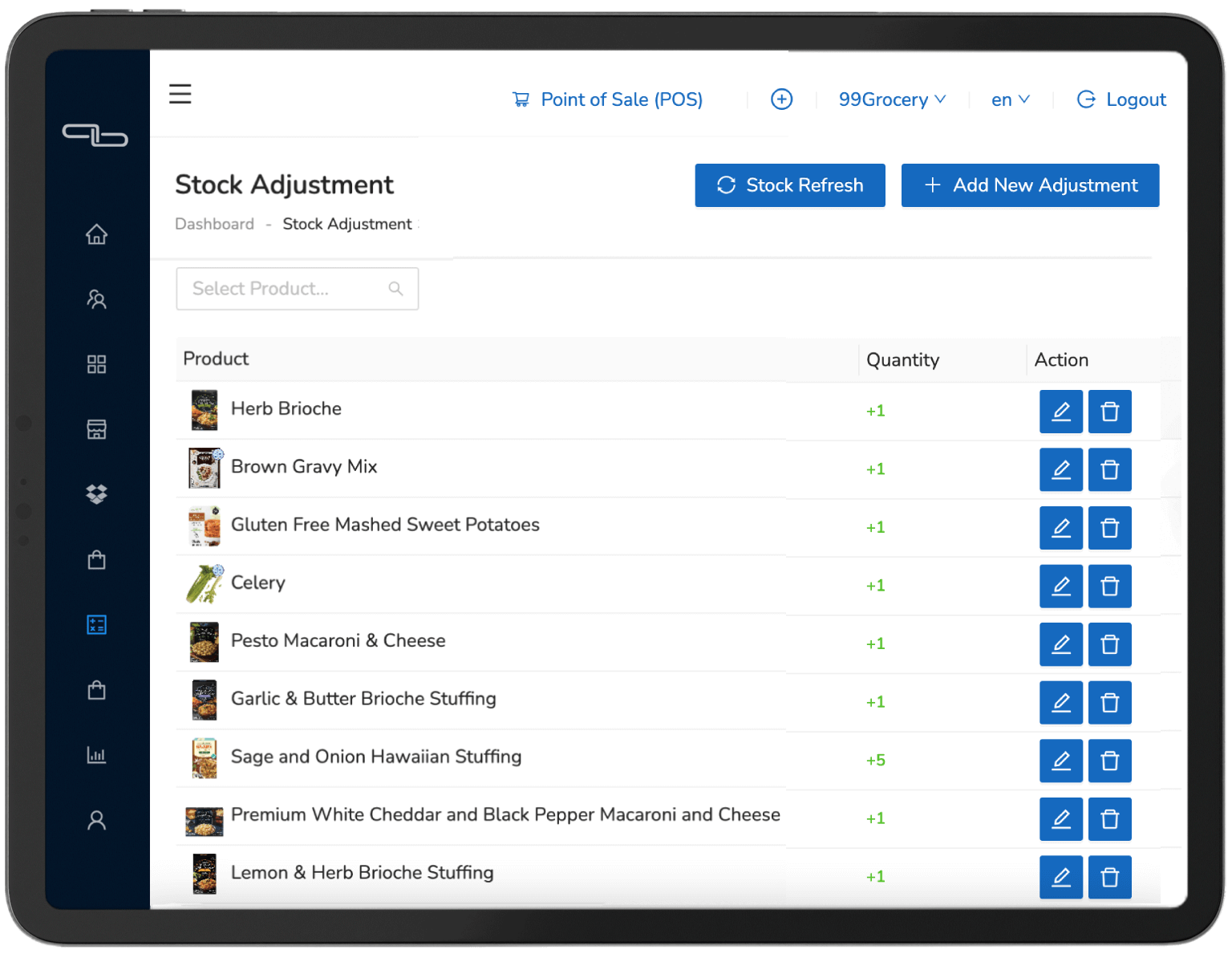Go to Dashboard breadcrumb link
The width and height of the screenshot is (1232, 966).
tap(214, 224)
